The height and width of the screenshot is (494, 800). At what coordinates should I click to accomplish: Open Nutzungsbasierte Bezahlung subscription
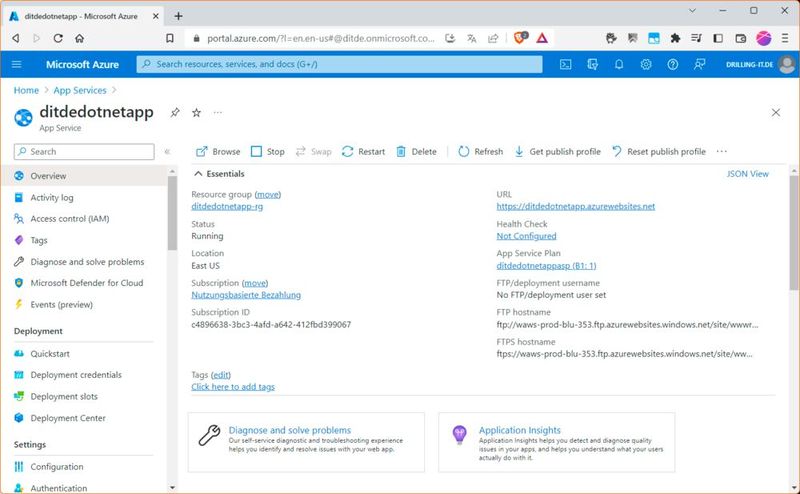[x=246, y=295]
